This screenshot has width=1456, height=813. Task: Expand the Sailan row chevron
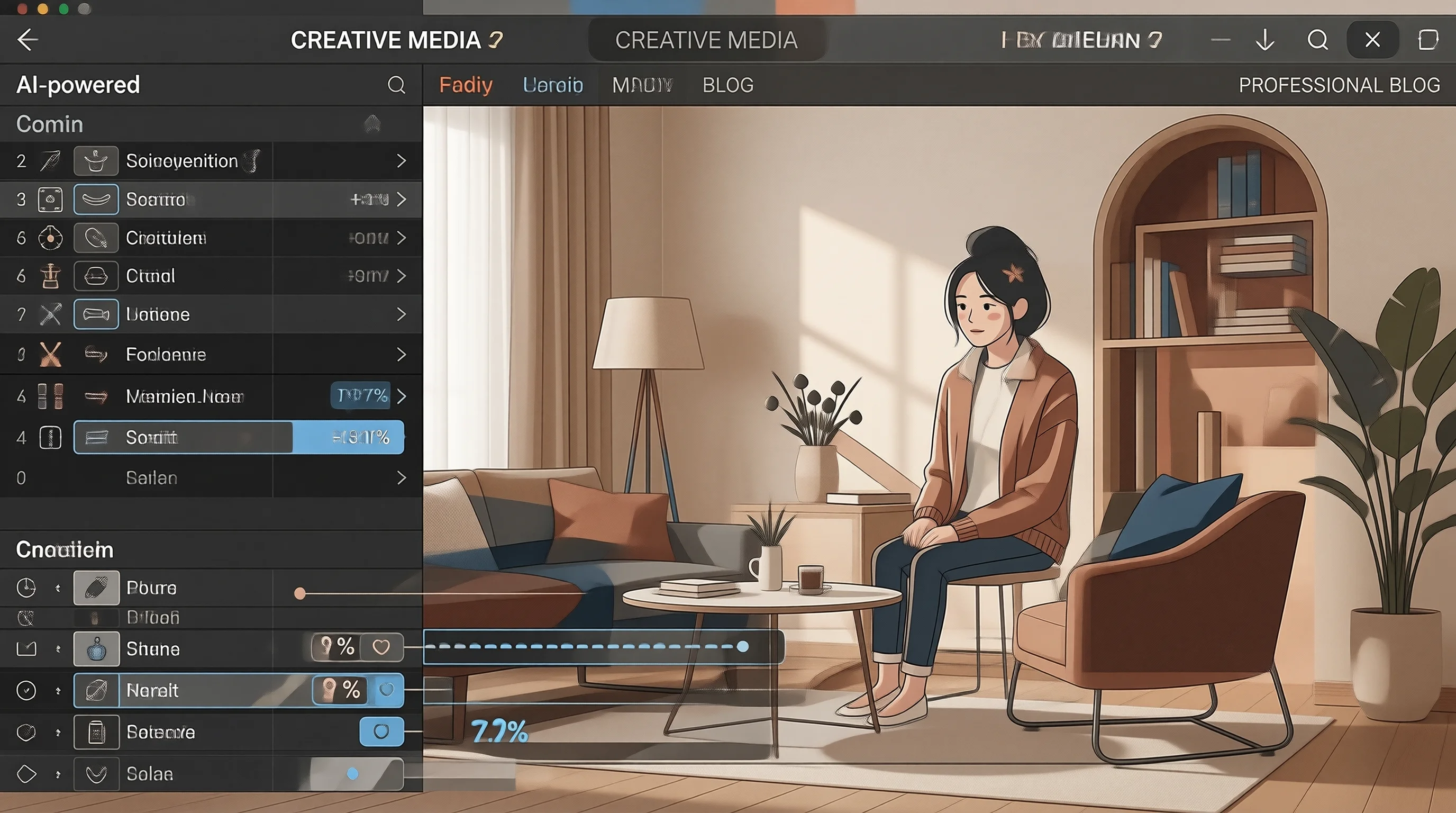[x=402, y=478]
